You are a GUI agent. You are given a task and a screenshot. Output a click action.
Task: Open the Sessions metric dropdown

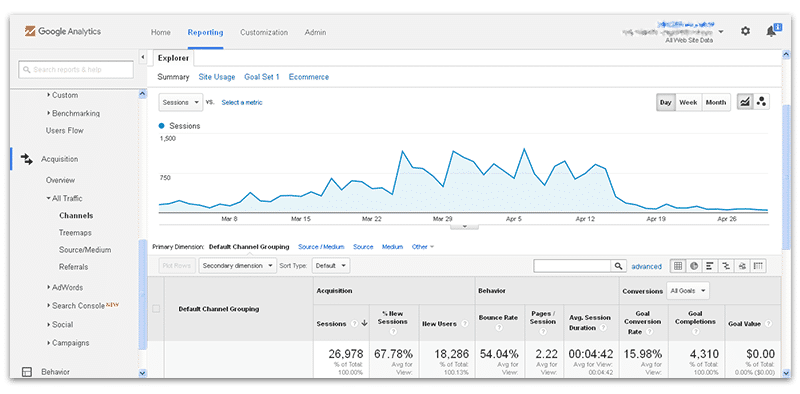[x=181, y=102]
